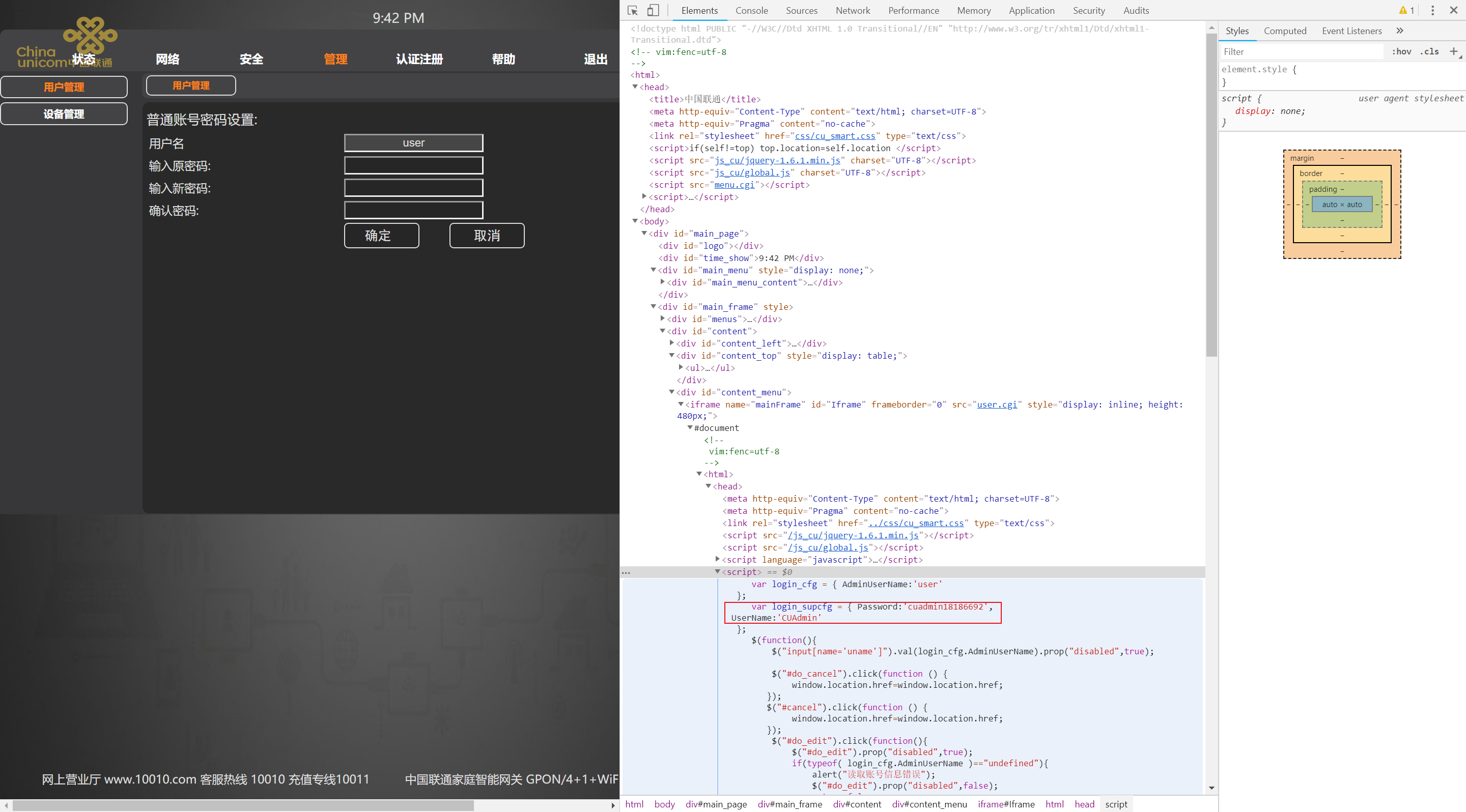Screen dimensions: 1466x812
Task: Collapse the head element node
Action: point(635,87)
